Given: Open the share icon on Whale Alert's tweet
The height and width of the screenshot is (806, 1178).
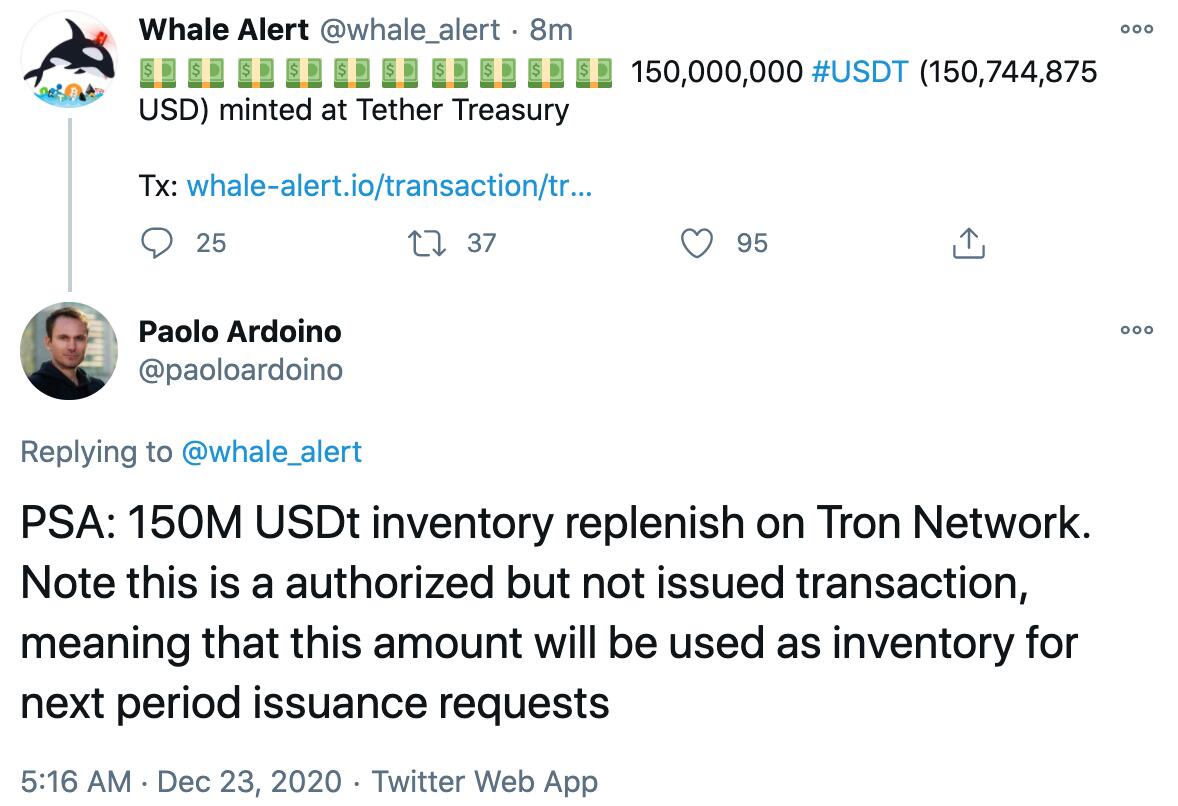Looking at the screenshot, I should tap(968, 242).
